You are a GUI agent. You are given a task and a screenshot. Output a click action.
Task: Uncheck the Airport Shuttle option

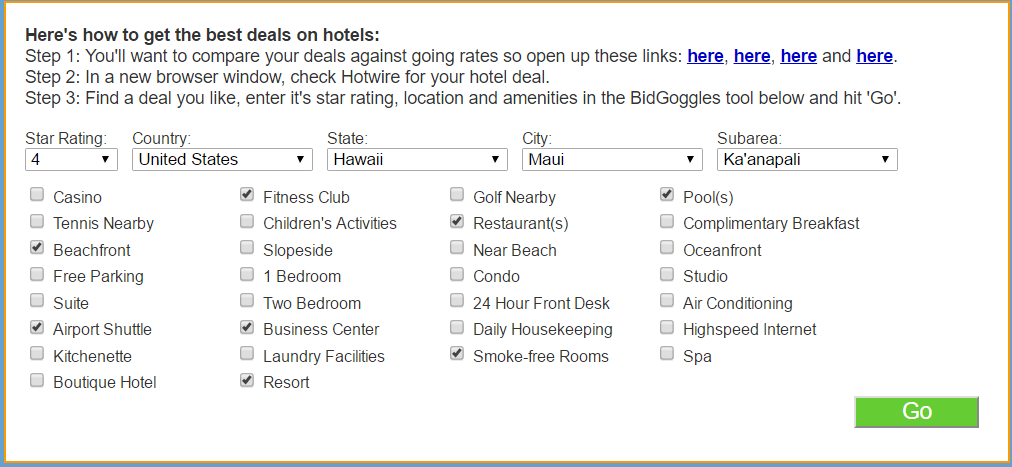[x=37, y=328]
